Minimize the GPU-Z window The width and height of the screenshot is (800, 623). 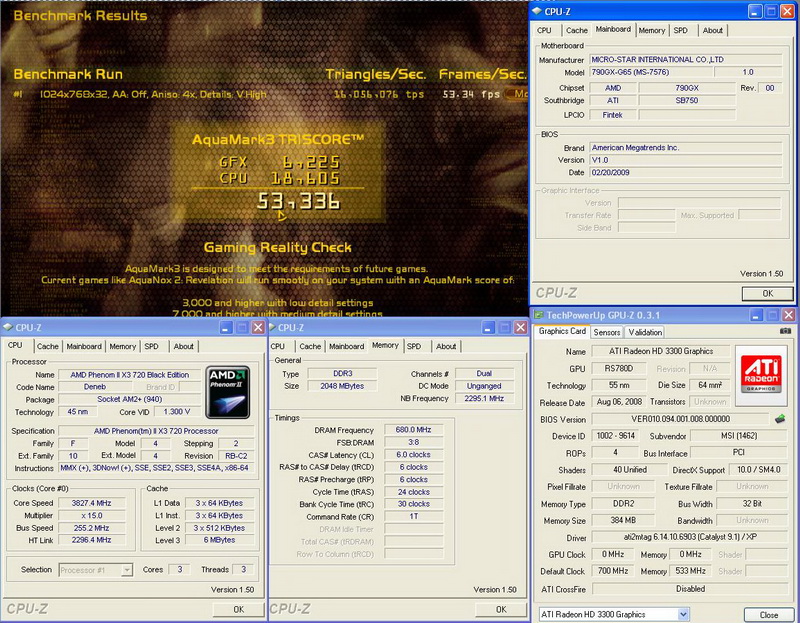[x=757, y=315]
